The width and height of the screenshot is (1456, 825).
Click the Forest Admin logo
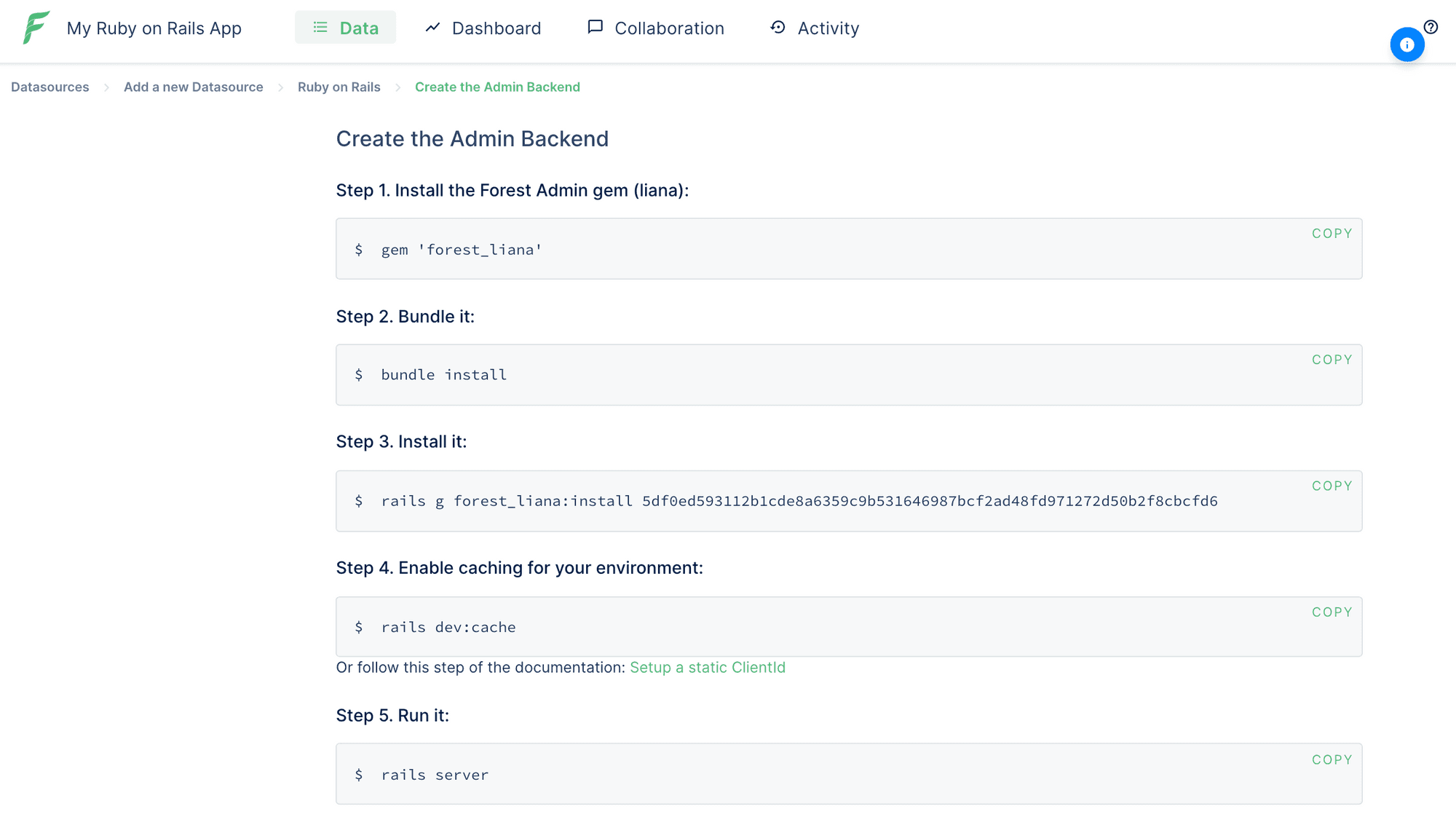pos(36,28)
